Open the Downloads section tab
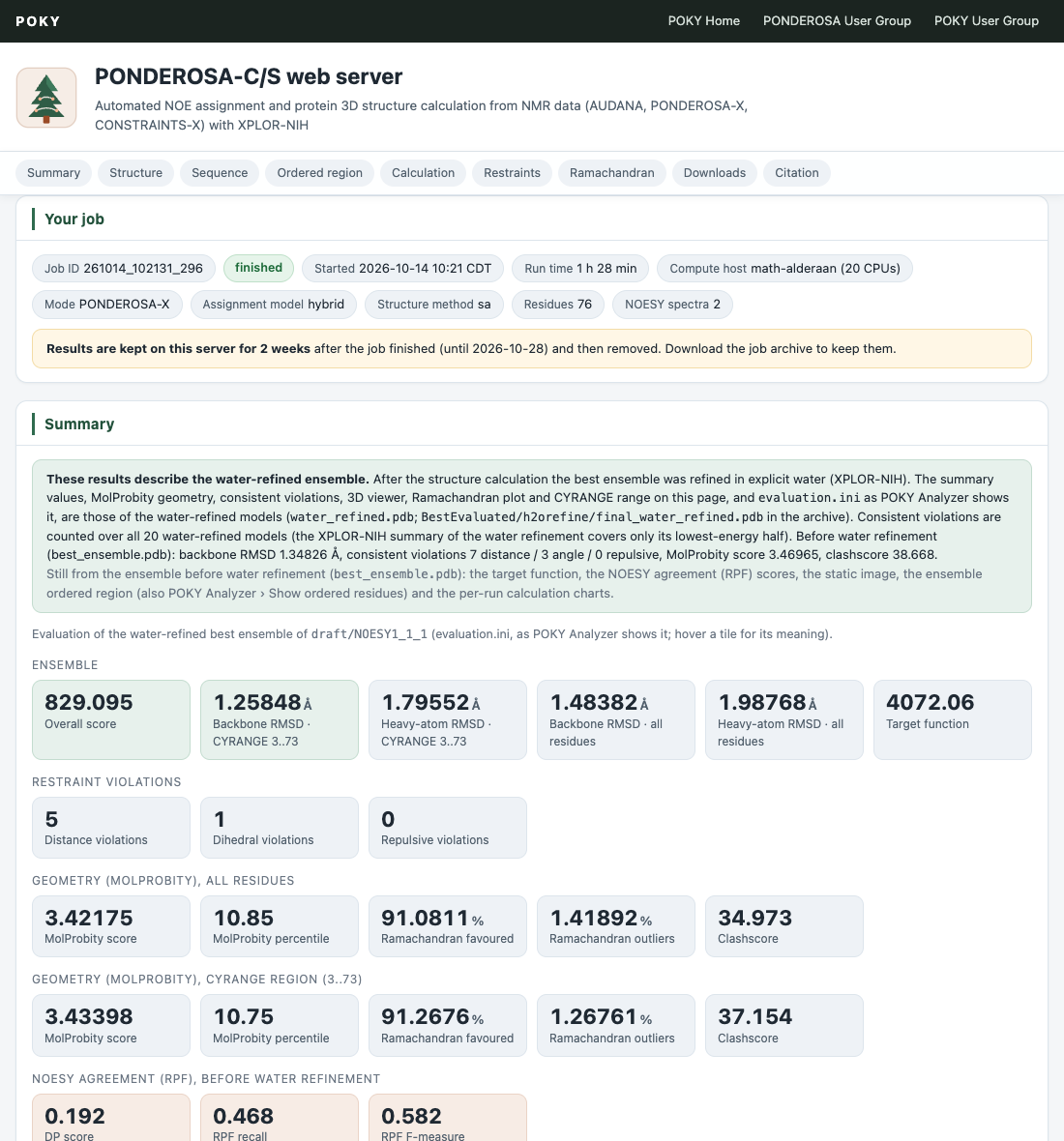Image resolution: width=1064 pixels, height=1141 pixels. (x=715, y=172)
